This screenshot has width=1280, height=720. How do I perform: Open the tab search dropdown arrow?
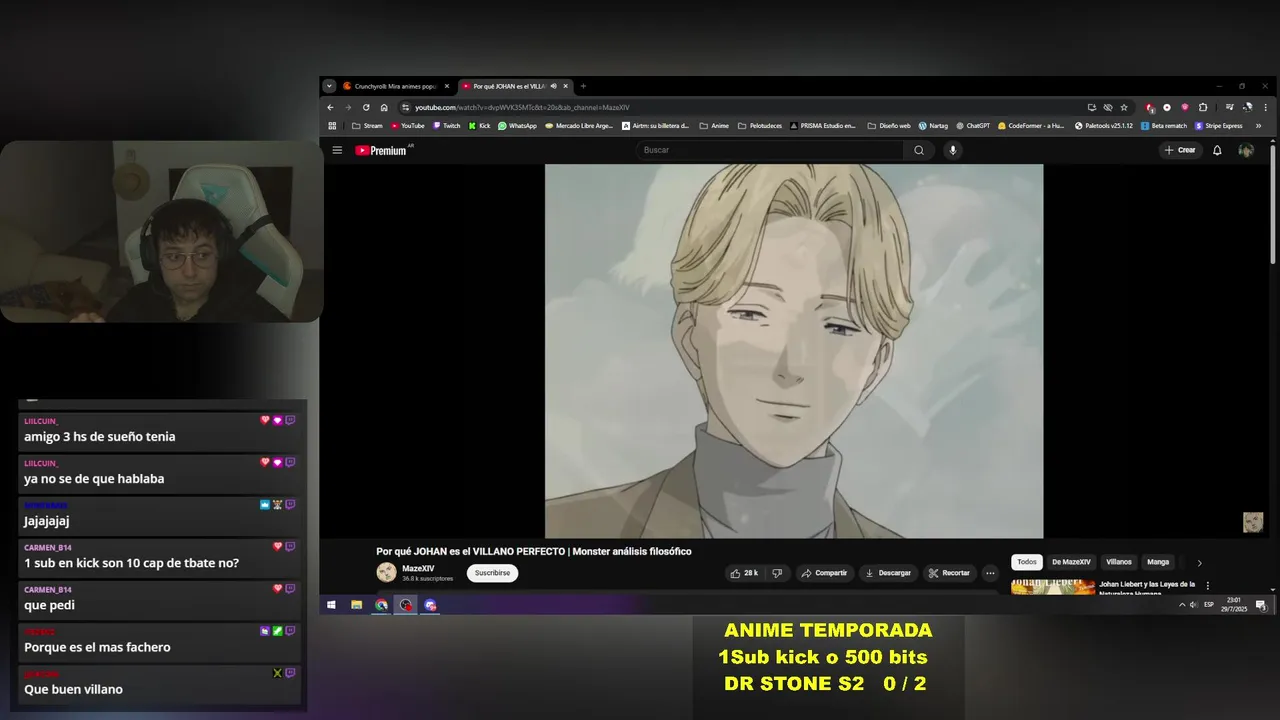(x=329, y=86)
